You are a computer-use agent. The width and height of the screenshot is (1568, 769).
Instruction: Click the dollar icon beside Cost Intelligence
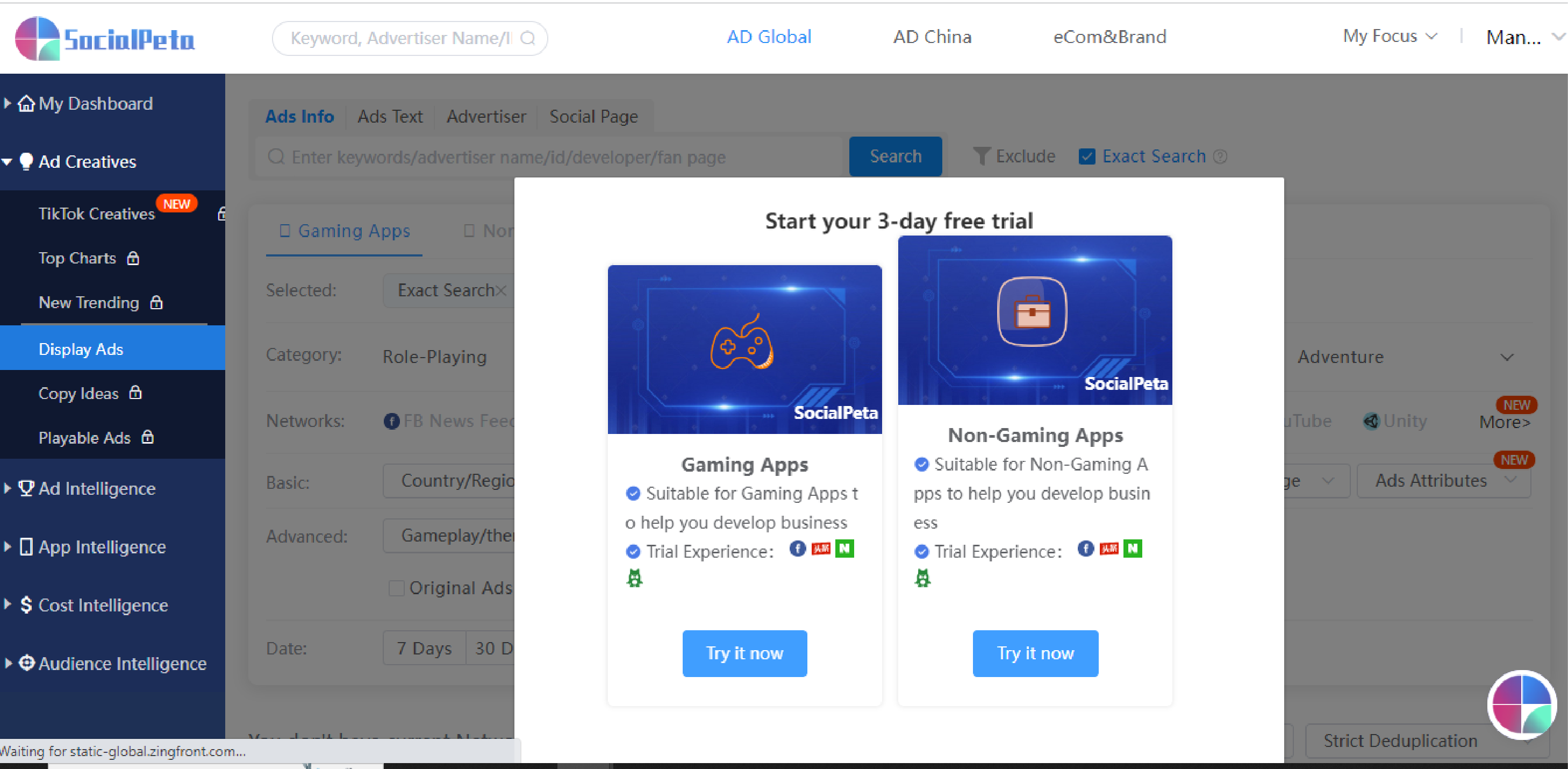pyautogui.click(x=26, y=604)
